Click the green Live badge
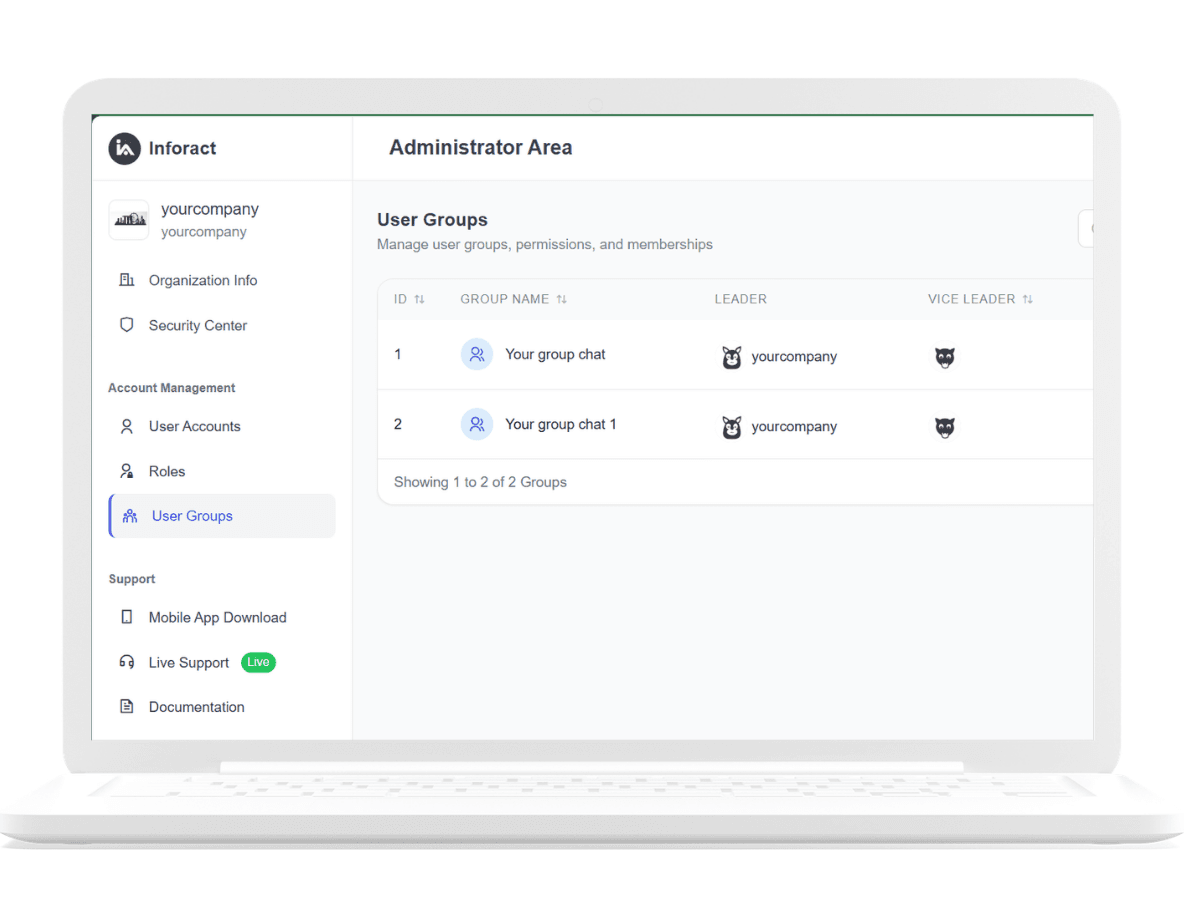1200x900 pixels. [258, 662]
